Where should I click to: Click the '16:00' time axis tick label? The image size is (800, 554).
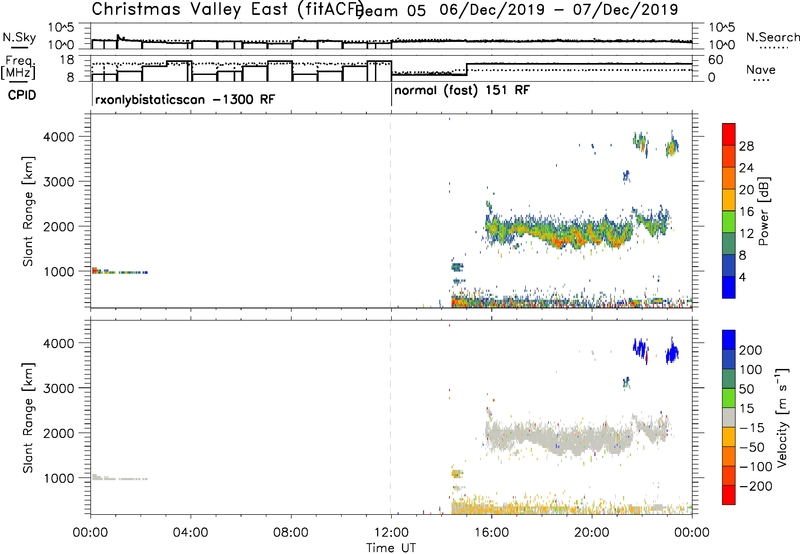[x=491, y=533]
